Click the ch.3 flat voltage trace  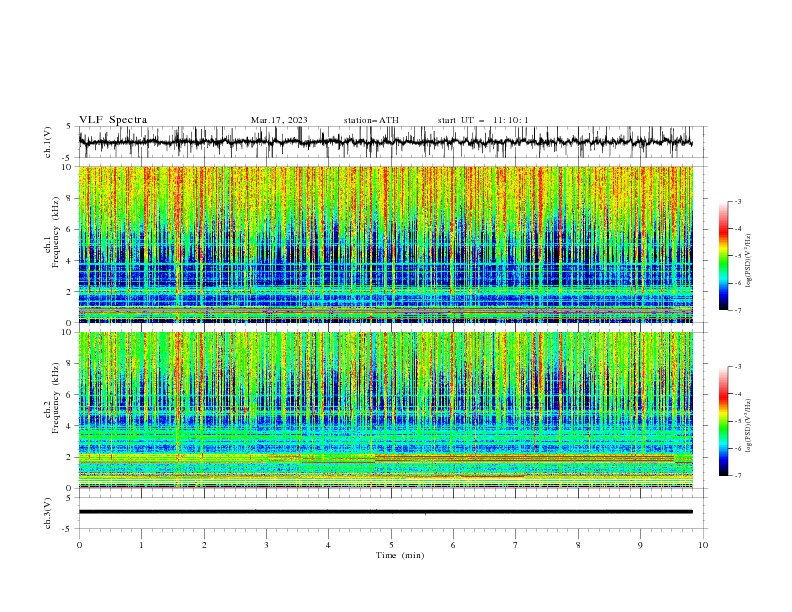tap(385, 512)
